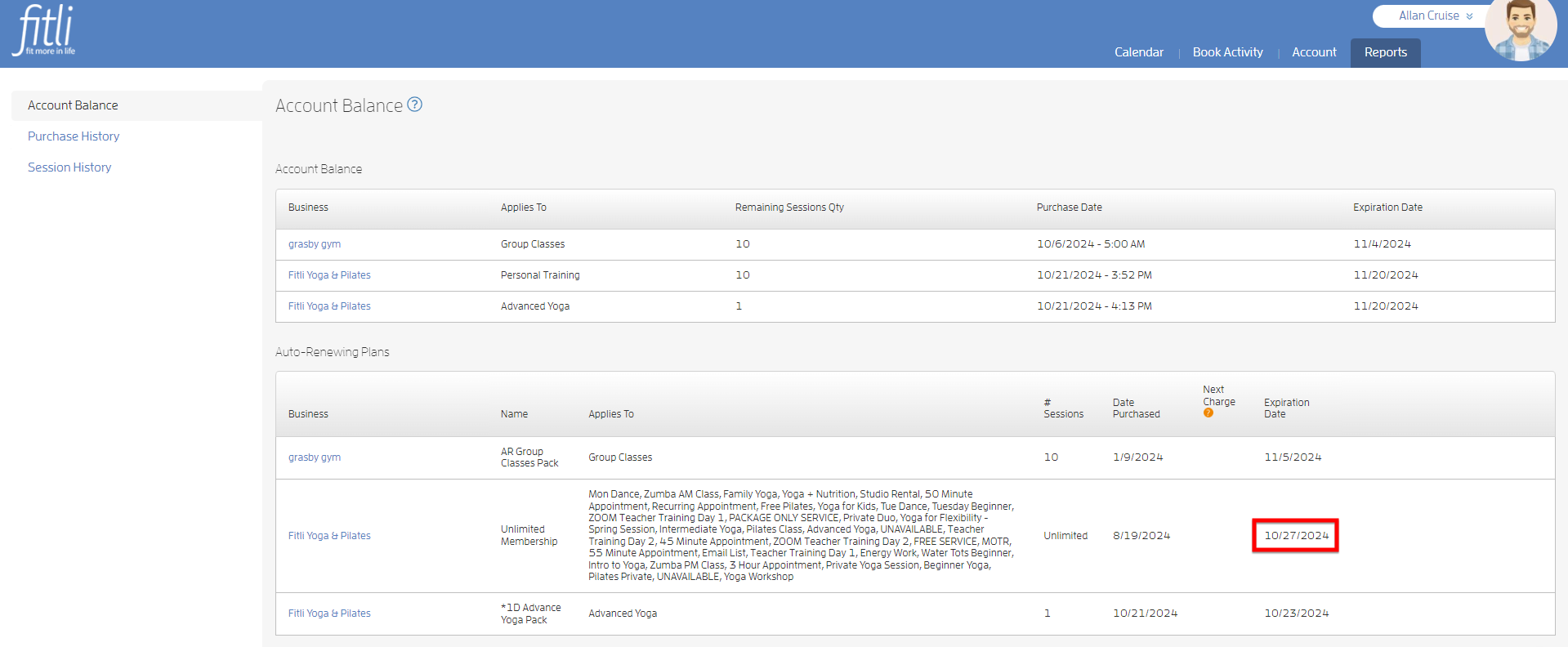Click the Fitli logo
1568x647 pixels.
44,30
